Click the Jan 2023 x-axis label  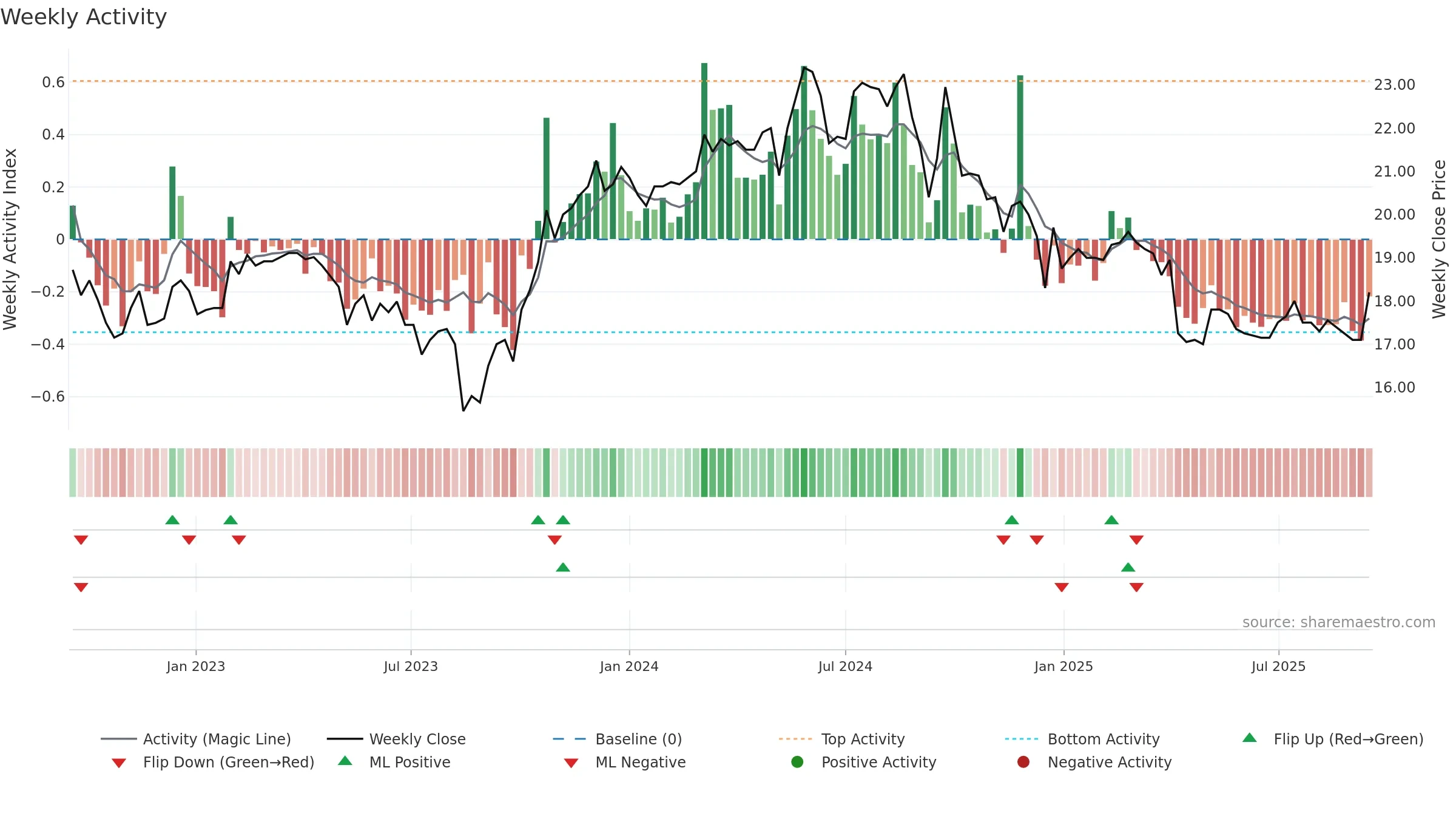pyautogui.click(x=196, y=666)
